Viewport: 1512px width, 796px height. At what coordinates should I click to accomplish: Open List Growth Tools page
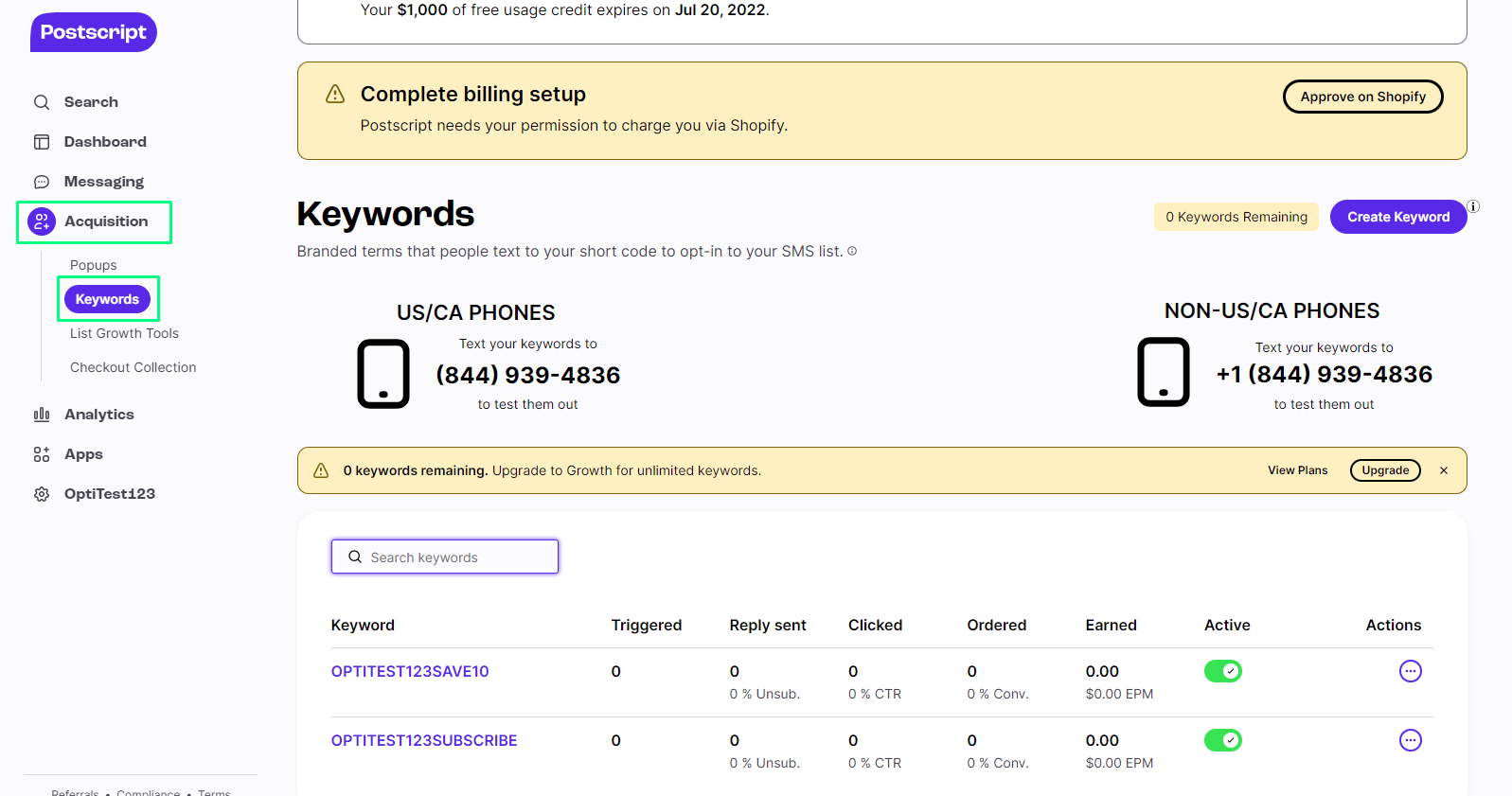[x=124, y=333]
